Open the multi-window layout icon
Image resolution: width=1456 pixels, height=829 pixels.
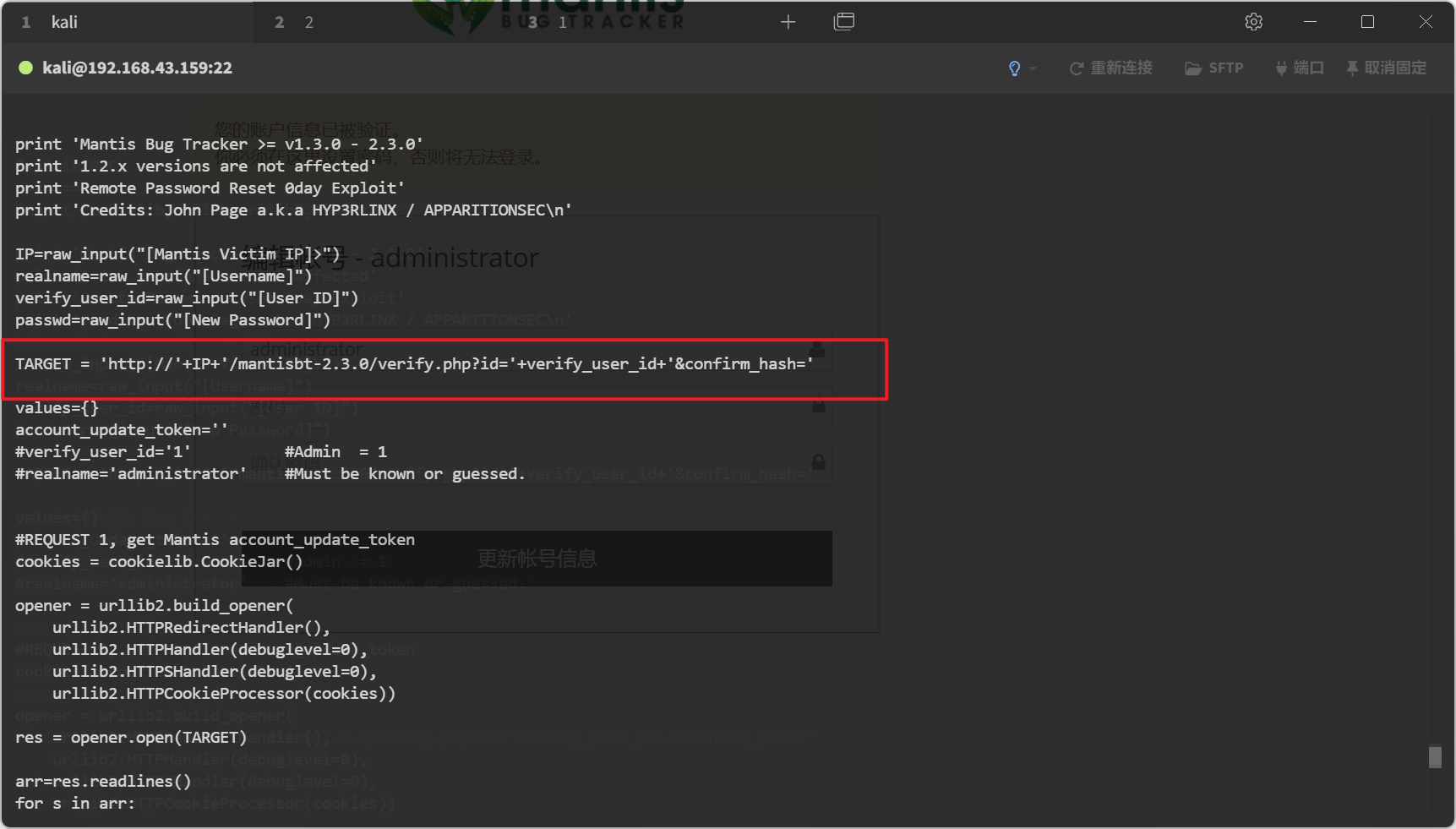843,22
